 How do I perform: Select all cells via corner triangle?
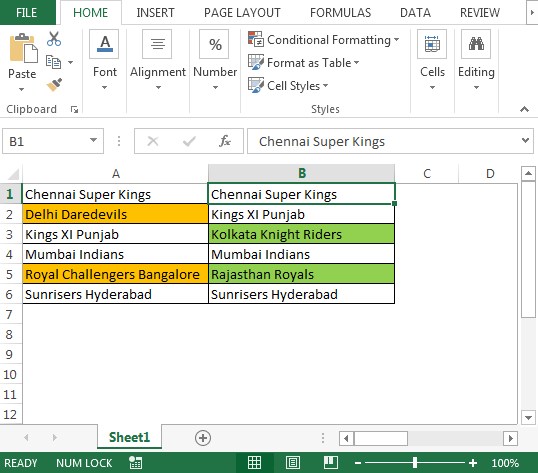click(13, 174)
